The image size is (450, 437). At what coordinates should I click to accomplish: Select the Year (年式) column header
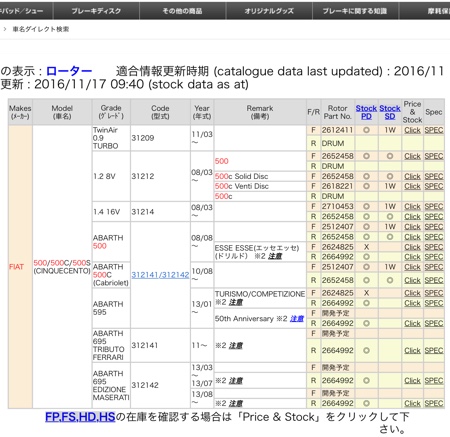pyautogui.click(x=202, y=112)
